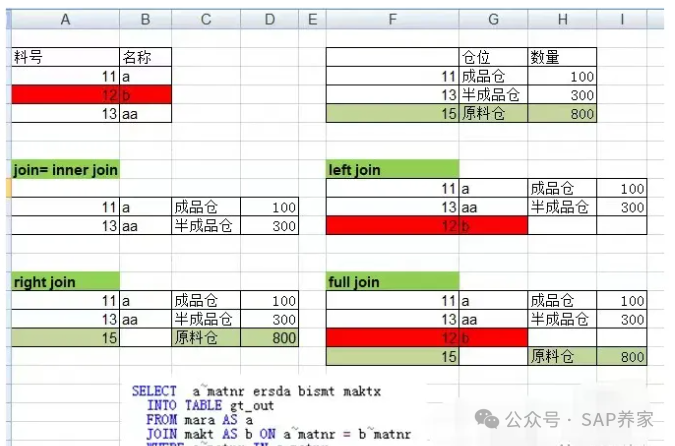Select the 'left join' label cell

(393, 170)
